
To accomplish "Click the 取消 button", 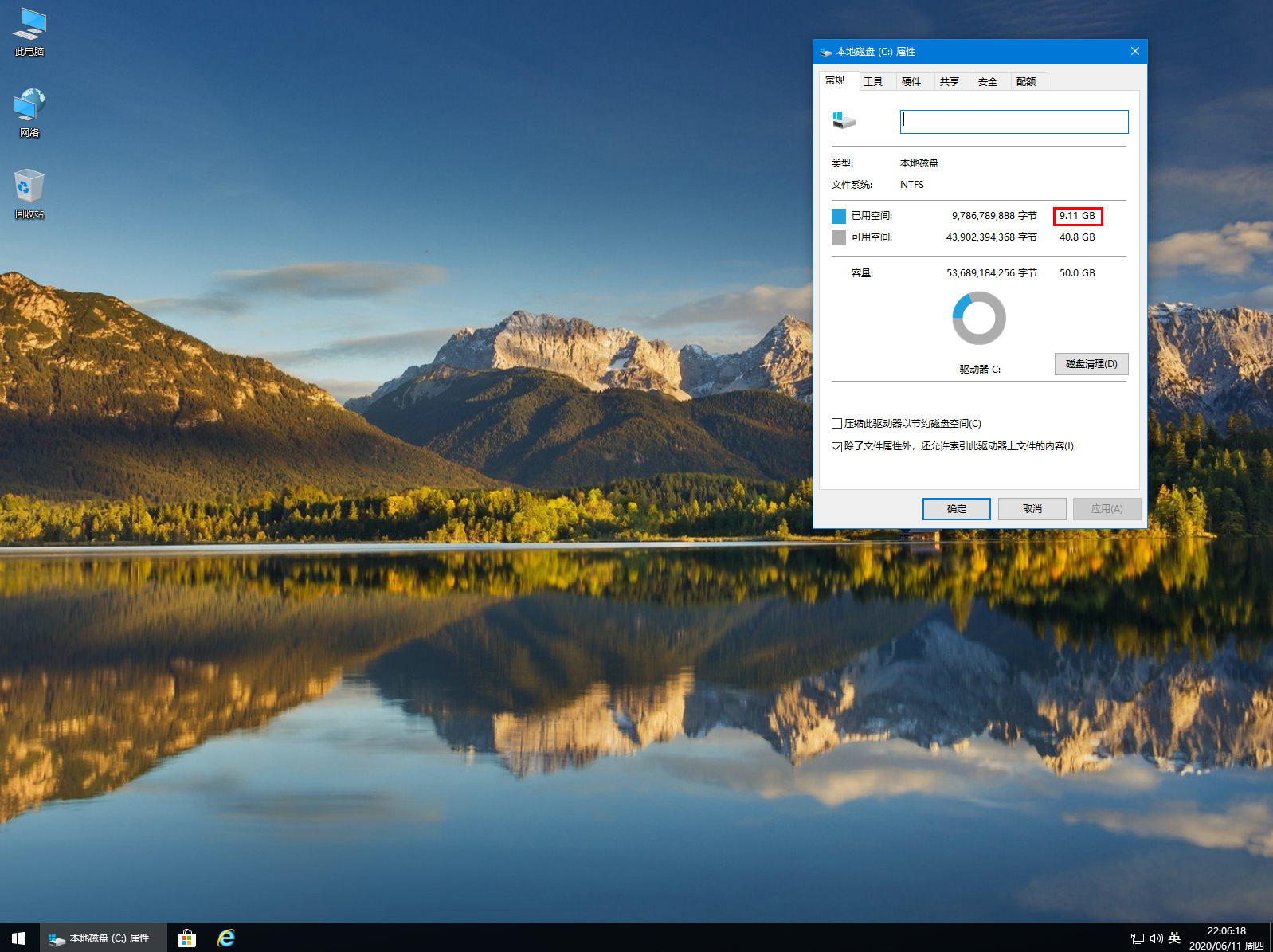I will pyautogui.click(x=1032, y=509).
